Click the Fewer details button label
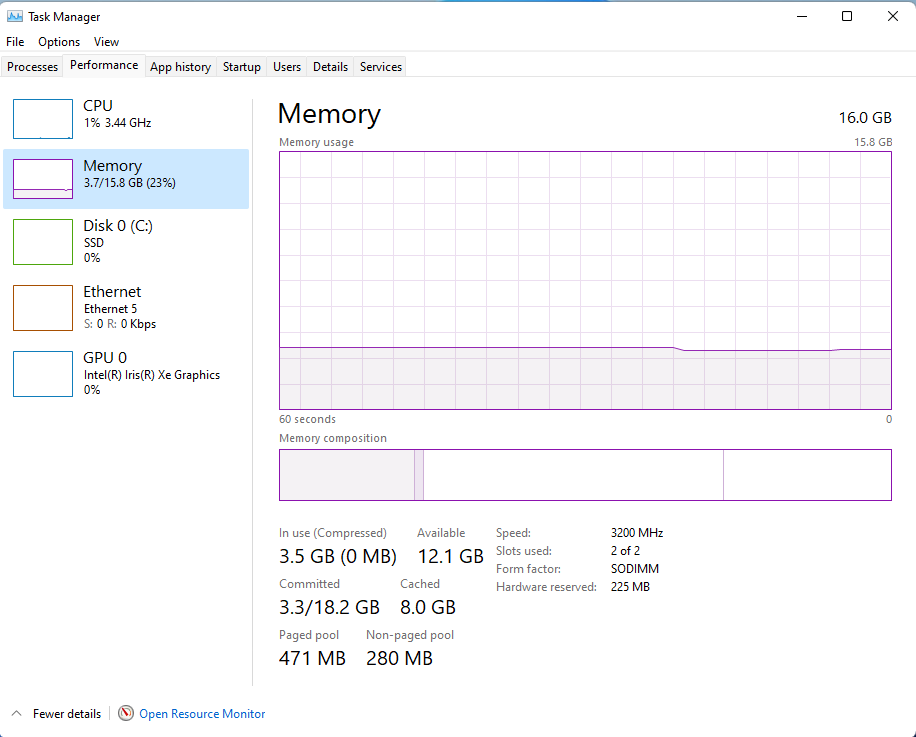 tap(67, 714)
